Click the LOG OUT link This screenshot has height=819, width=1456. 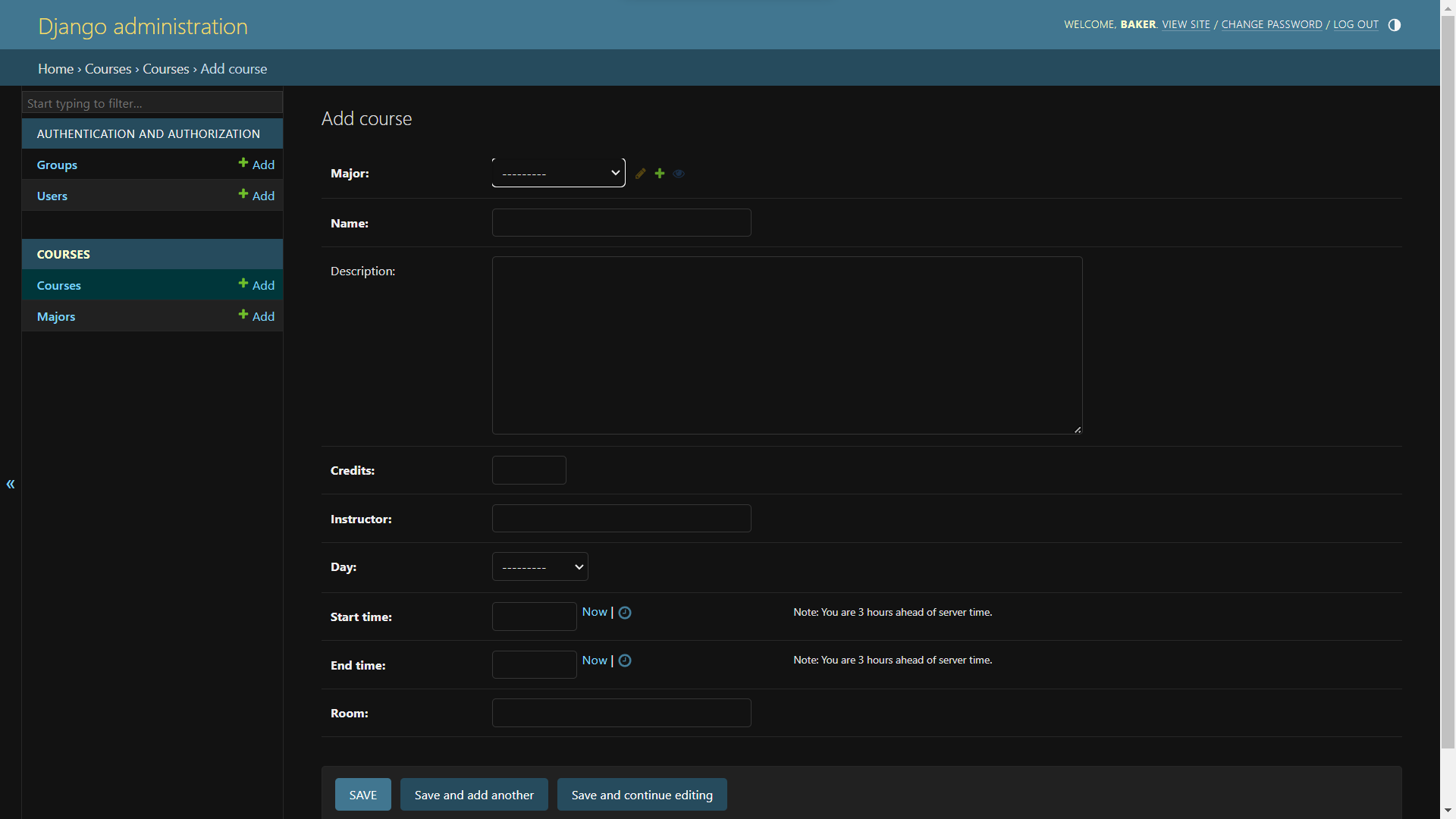click(1356, 25)
